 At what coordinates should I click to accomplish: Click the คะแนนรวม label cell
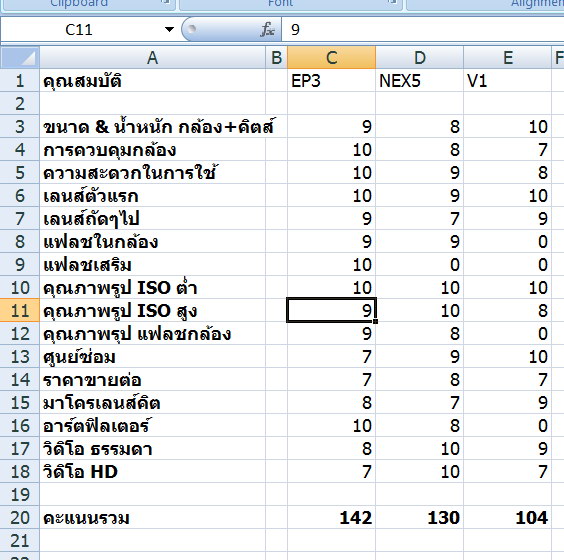[x=153, y=518]
